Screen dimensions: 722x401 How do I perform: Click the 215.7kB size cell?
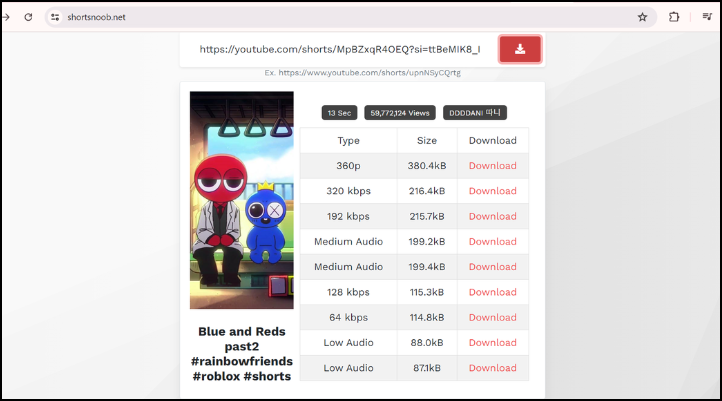pos(427,216)
